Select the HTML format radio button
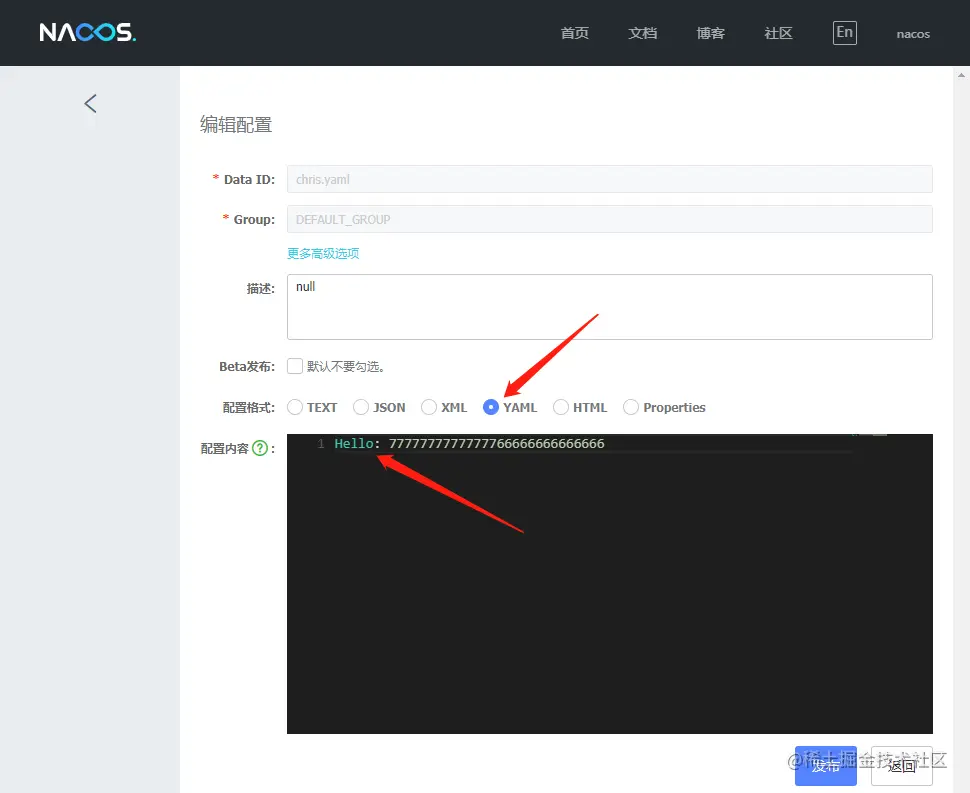The height and width of the screenshot is (793, 970). click(x=560, y=407)
